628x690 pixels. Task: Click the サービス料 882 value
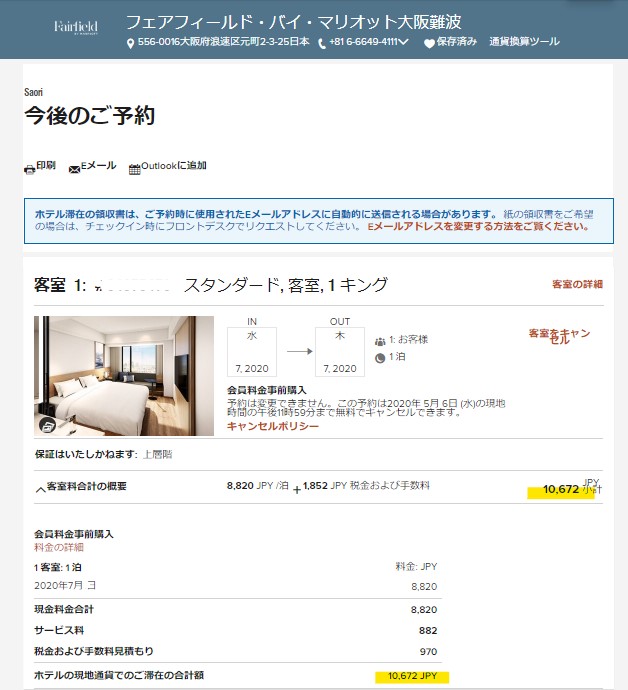pyautogui.click(x=428, y=631)
